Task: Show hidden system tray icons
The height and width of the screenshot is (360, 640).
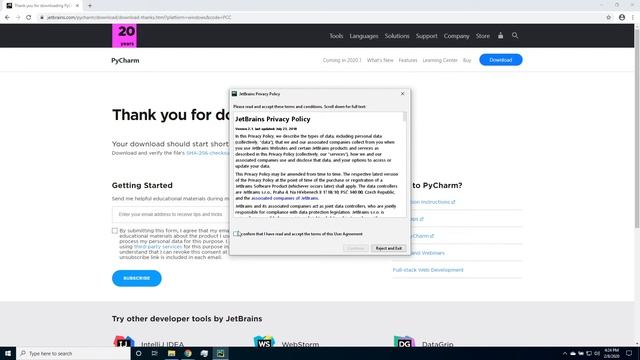Action: tap(565, 353)
